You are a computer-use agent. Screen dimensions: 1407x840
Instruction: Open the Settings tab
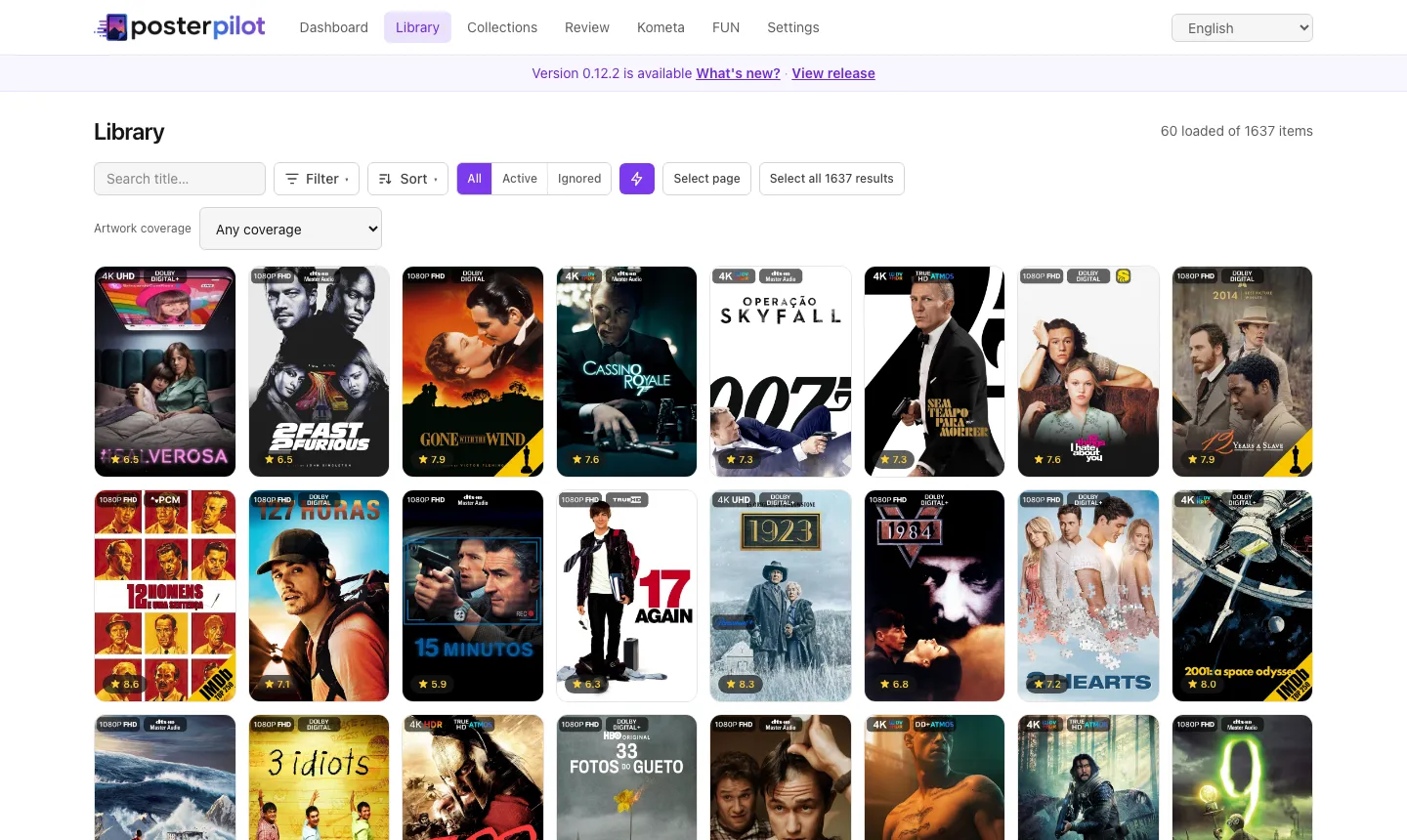(793, 27)
